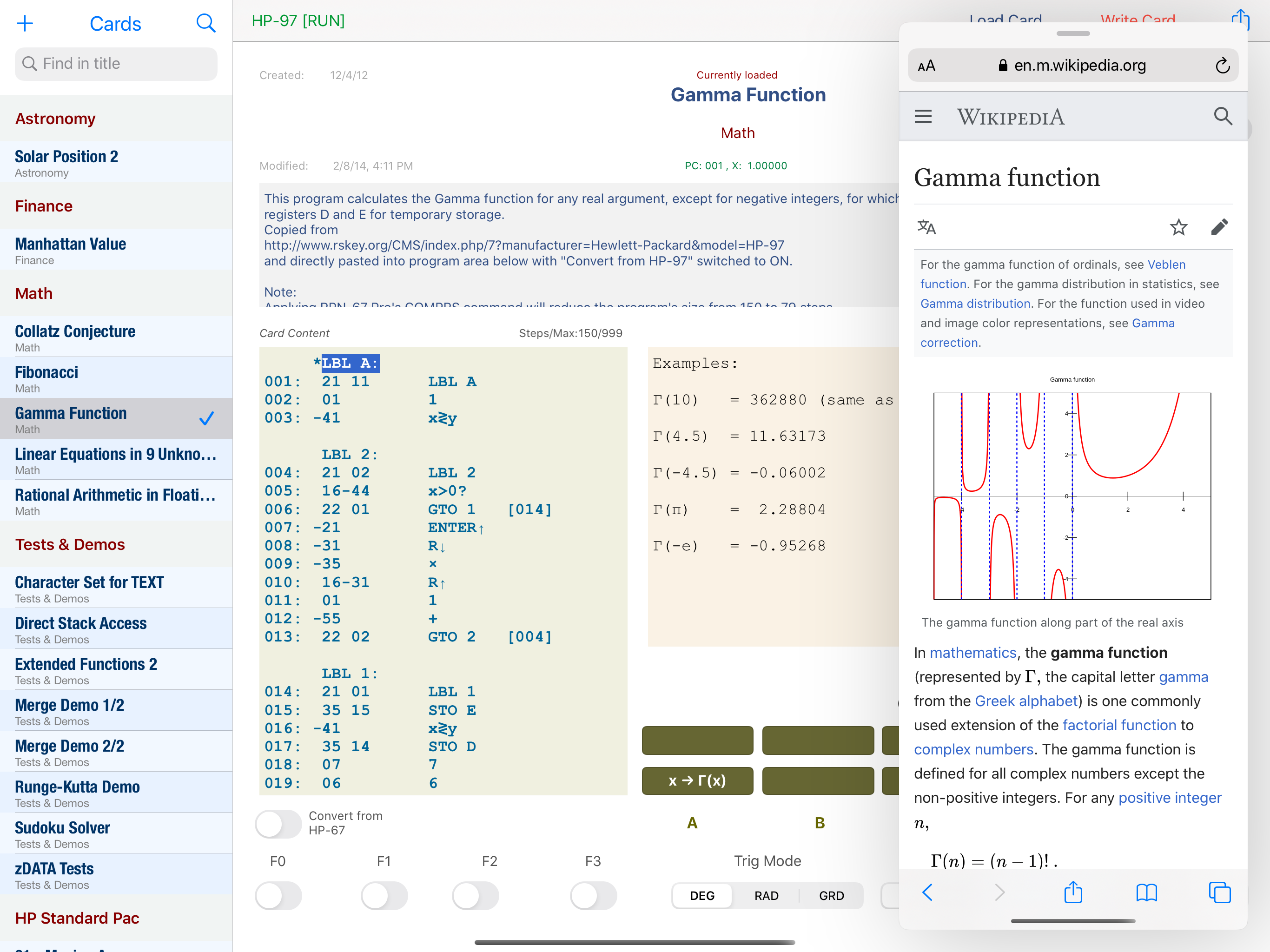Share page from Safari bottom bar
The width and height of the screenshot is (1270, 952).
click(x=1073, y=892)
